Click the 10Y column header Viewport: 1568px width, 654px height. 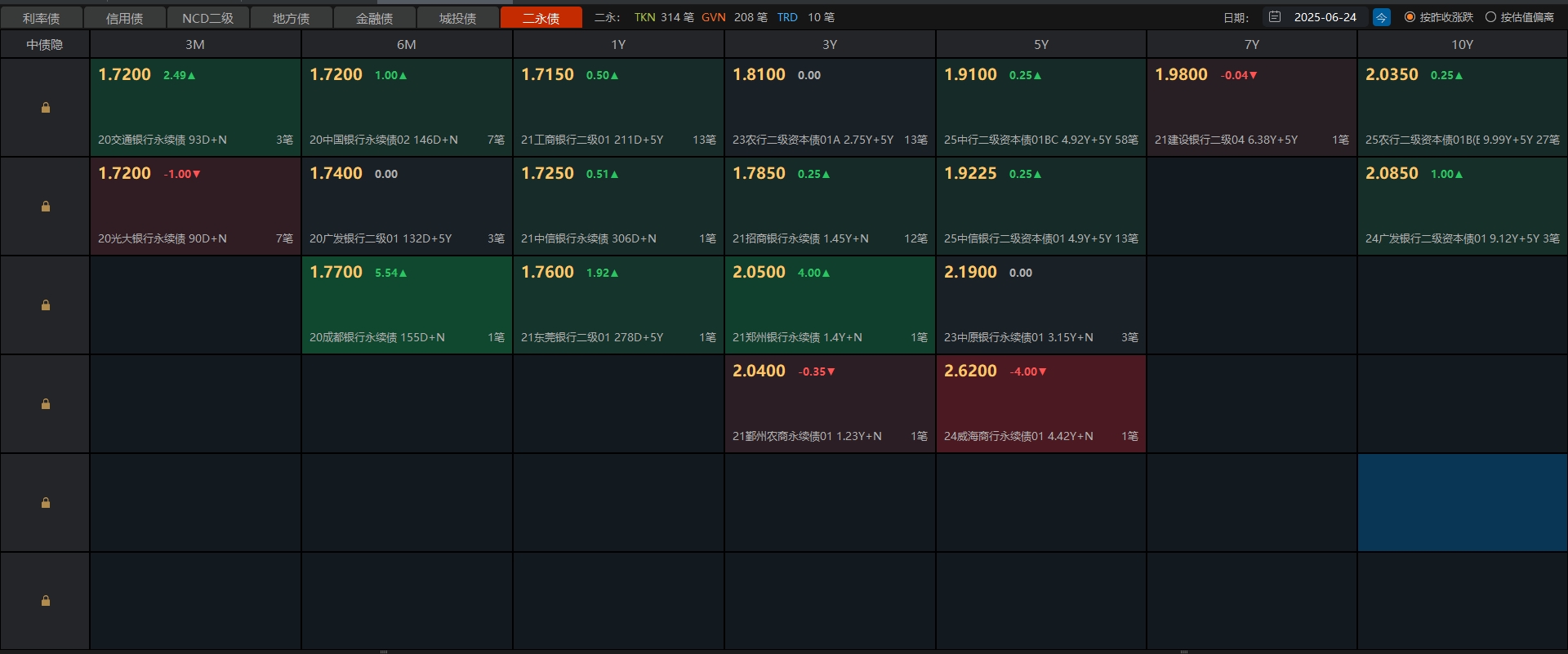pyautogui.click(x=1463, y=45)
